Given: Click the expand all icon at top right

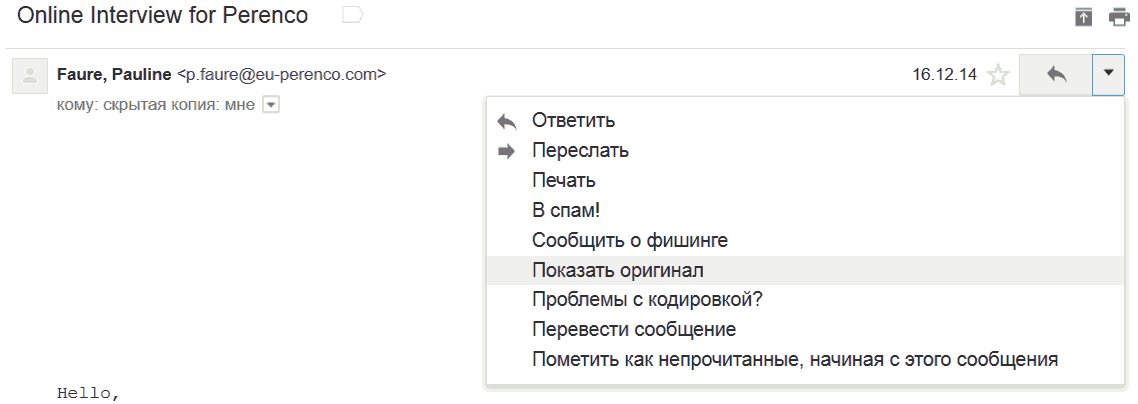Looking at the screenshot, I should (x=1083, y=16).
